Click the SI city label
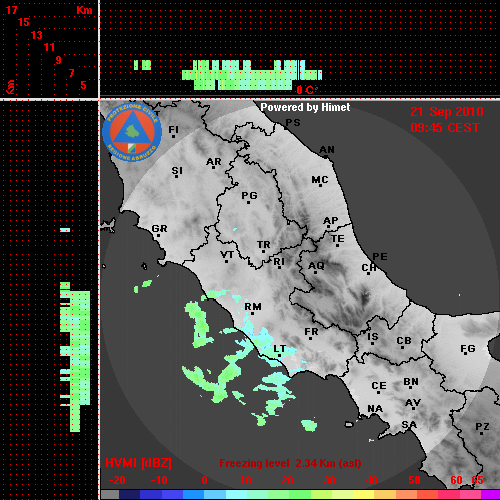The width and height of the screenshot is (500, 500). point(177,171)
